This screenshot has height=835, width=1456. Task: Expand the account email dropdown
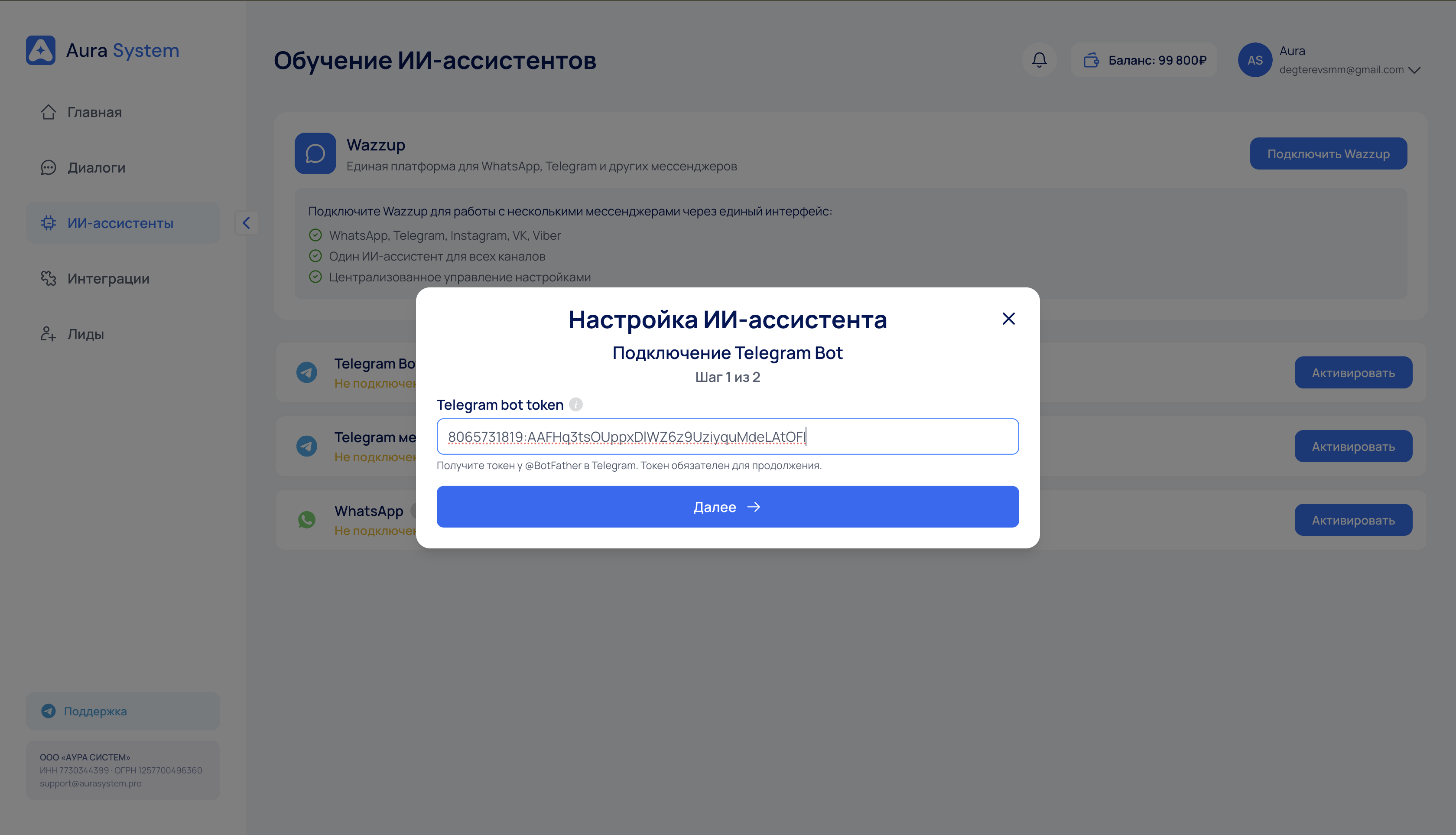coord(1414,70)
